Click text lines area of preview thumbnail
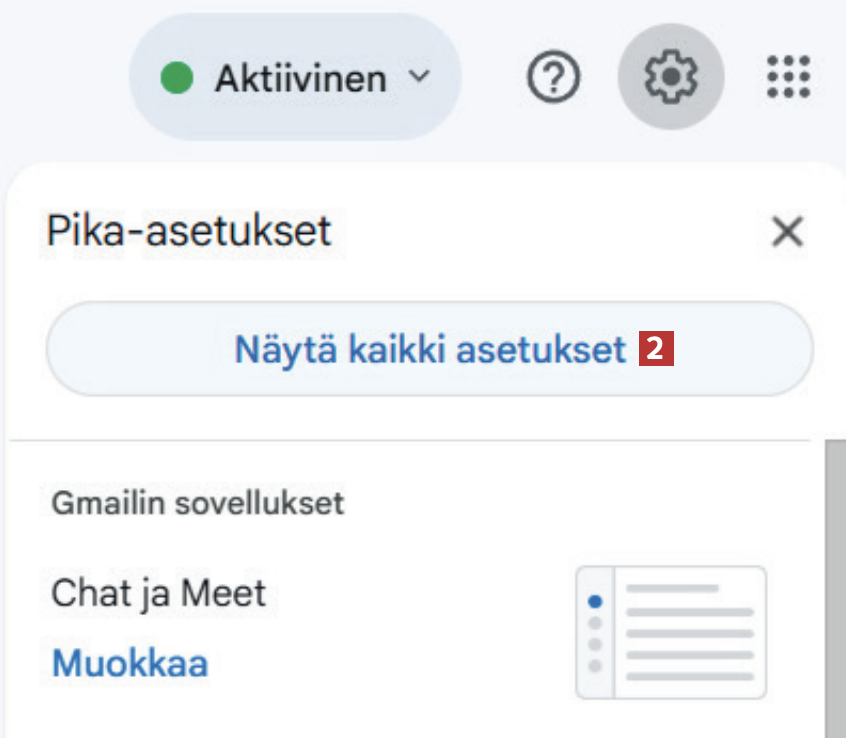Viewport: 846px width, 738px height. (x=690, y=632)
